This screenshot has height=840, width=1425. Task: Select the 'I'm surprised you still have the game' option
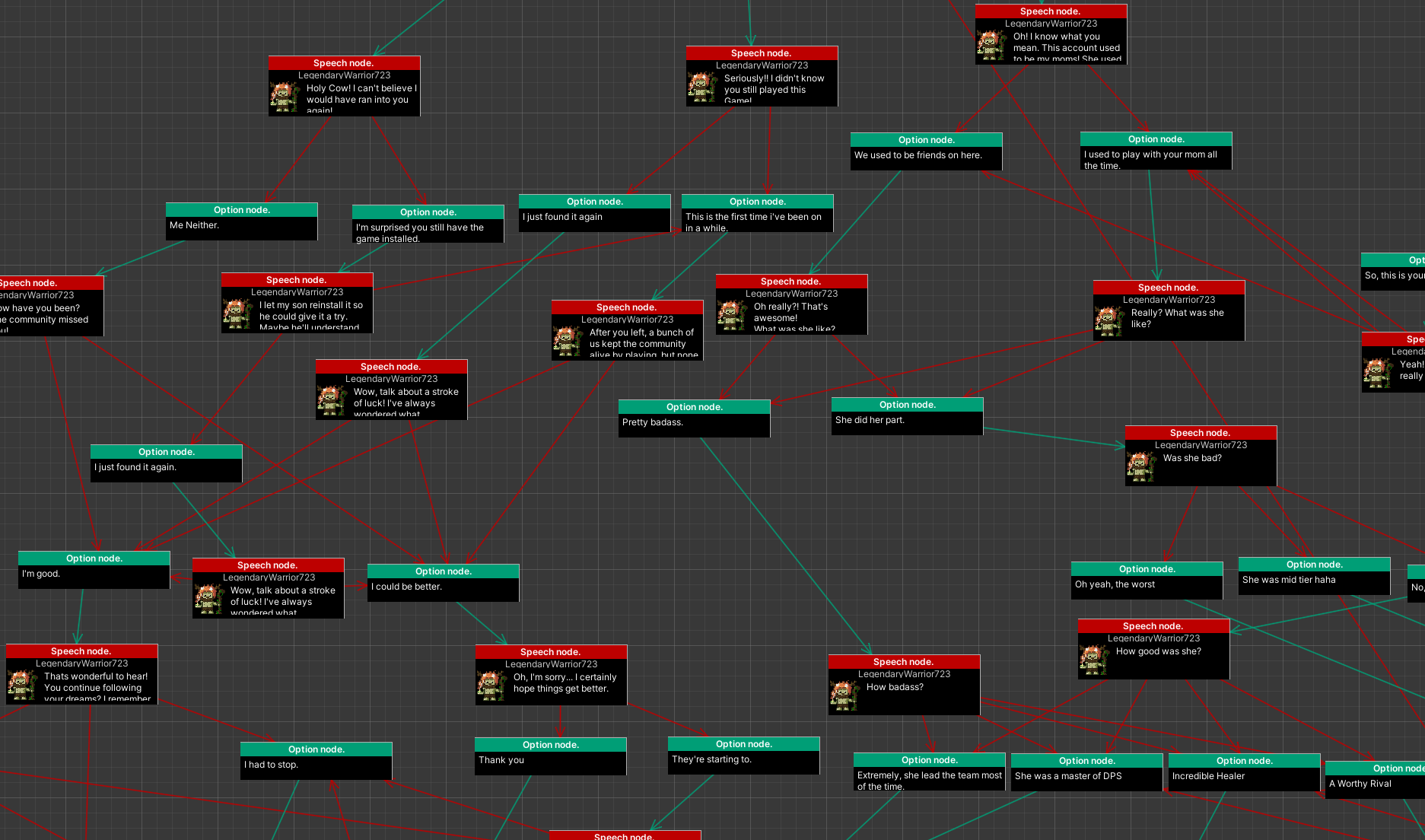coord(428,224)
